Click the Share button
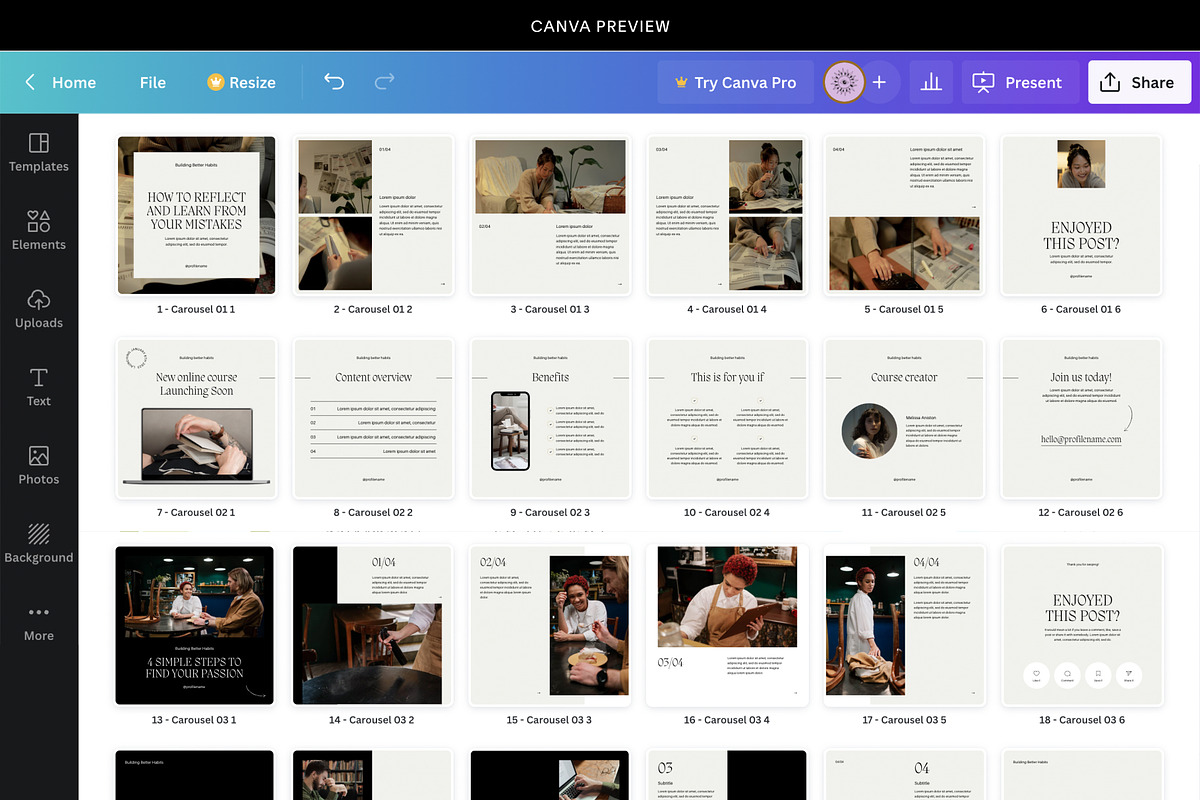 pos(1140,82)
